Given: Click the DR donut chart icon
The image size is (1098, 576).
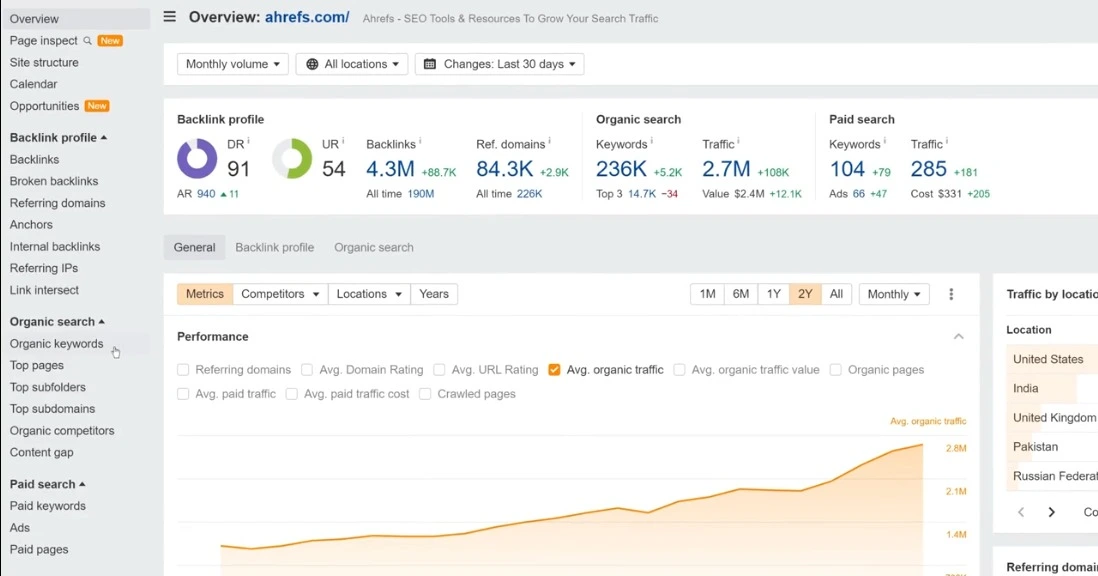Looking at the screenshot, I should (x=197, y=158).
